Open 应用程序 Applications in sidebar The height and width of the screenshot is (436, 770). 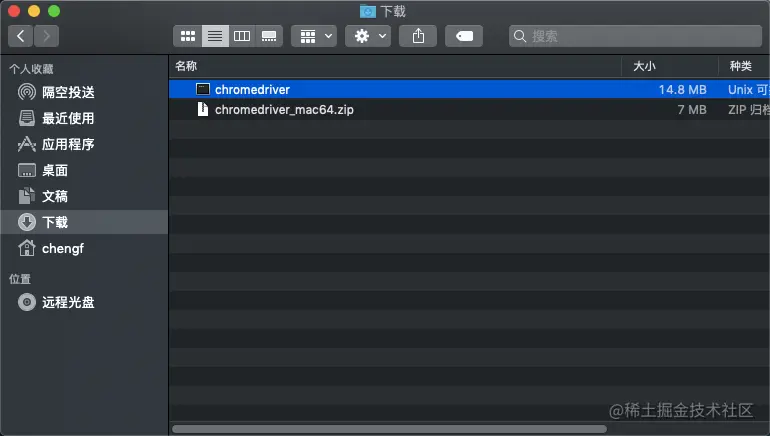tap(84, 144)
